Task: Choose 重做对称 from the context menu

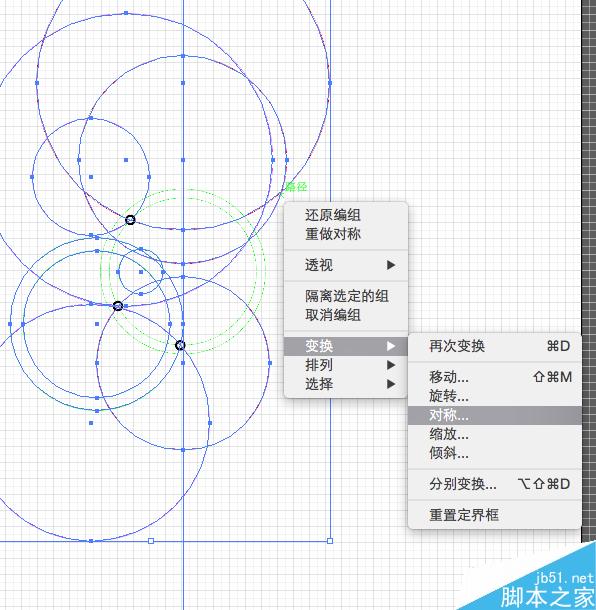Action: pos(346,234)
